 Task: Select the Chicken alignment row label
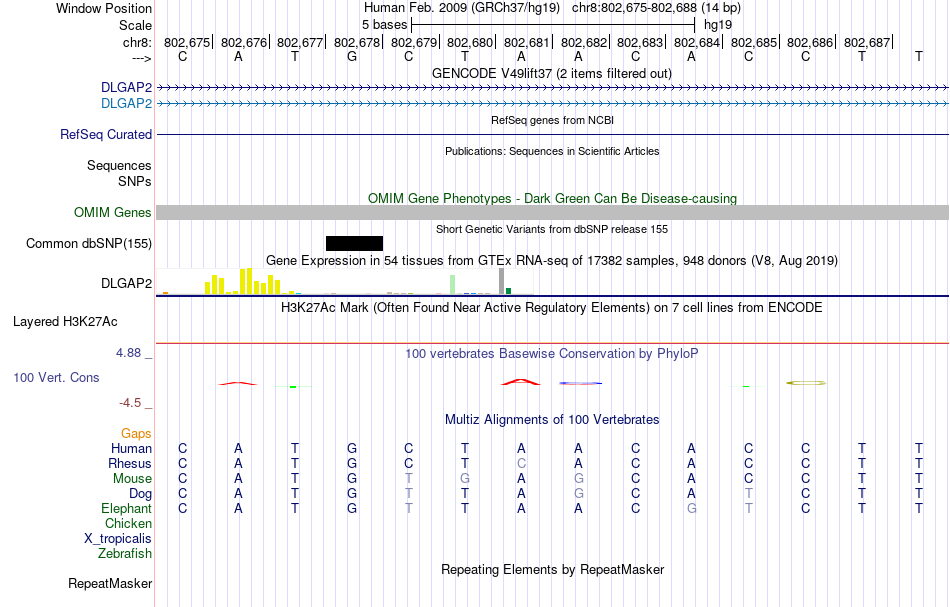pos(128,523)
